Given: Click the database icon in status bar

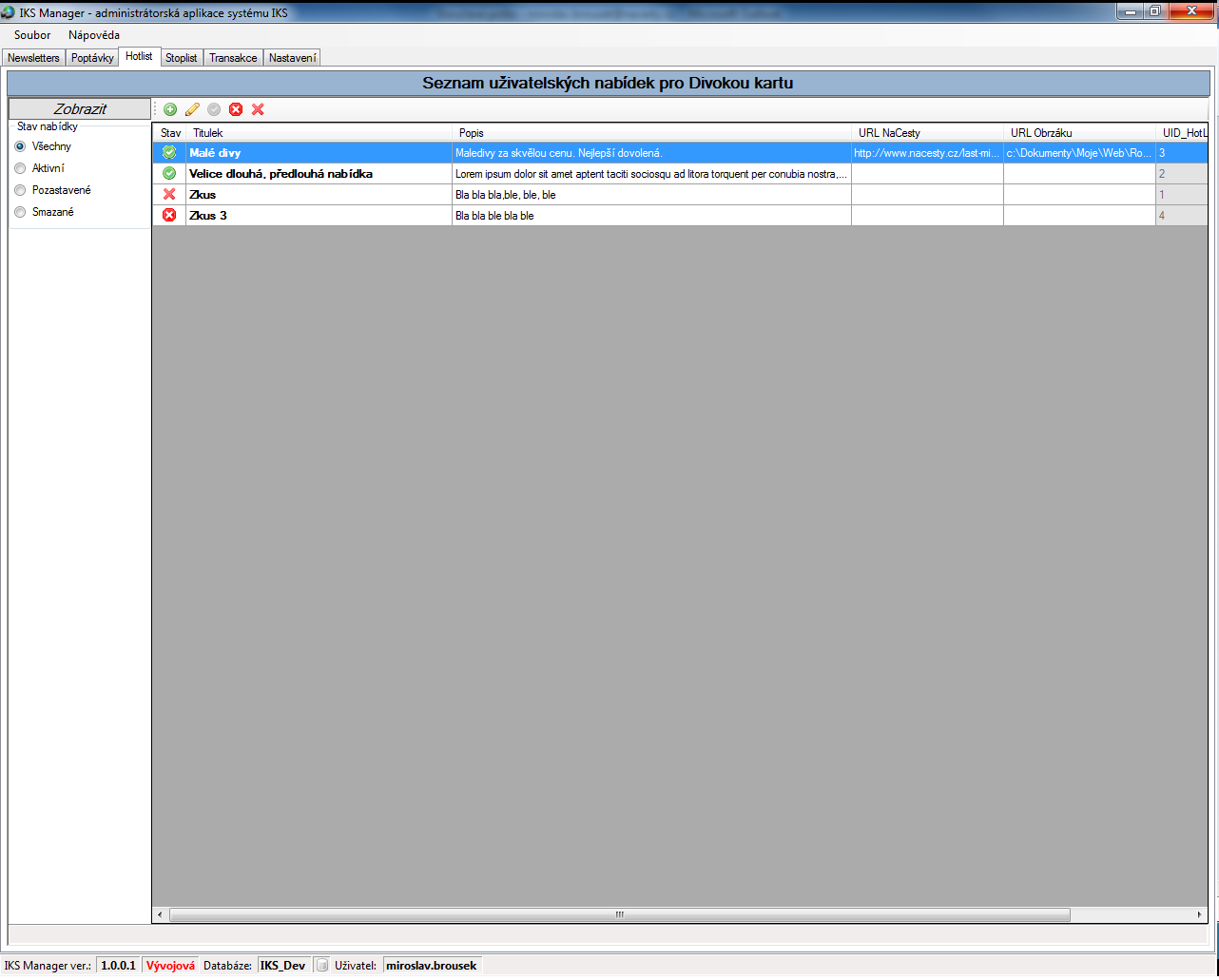Looking at the screenshot, I should pyautogui.click(x=322, y=965).
